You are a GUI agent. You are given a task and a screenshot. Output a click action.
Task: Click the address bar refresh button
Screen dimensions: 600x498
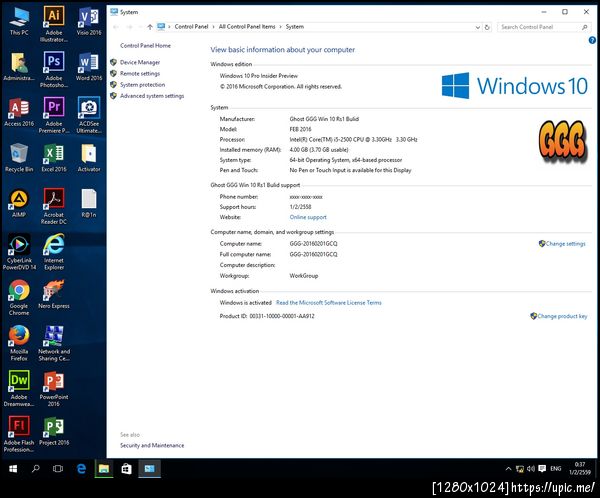487,27
